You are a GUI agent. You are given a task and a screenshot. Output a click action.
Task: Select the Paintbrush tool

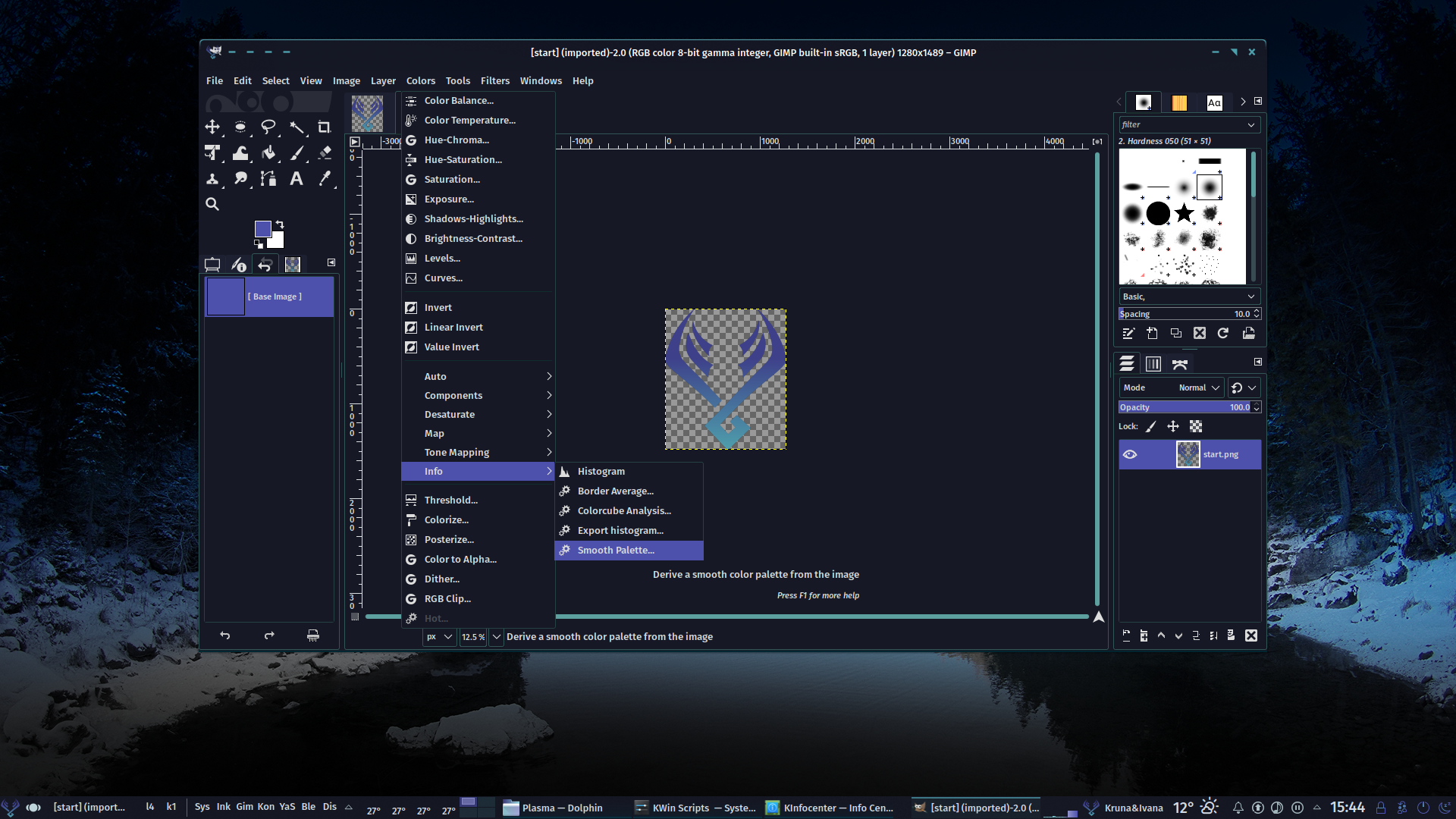click(297, 152)
